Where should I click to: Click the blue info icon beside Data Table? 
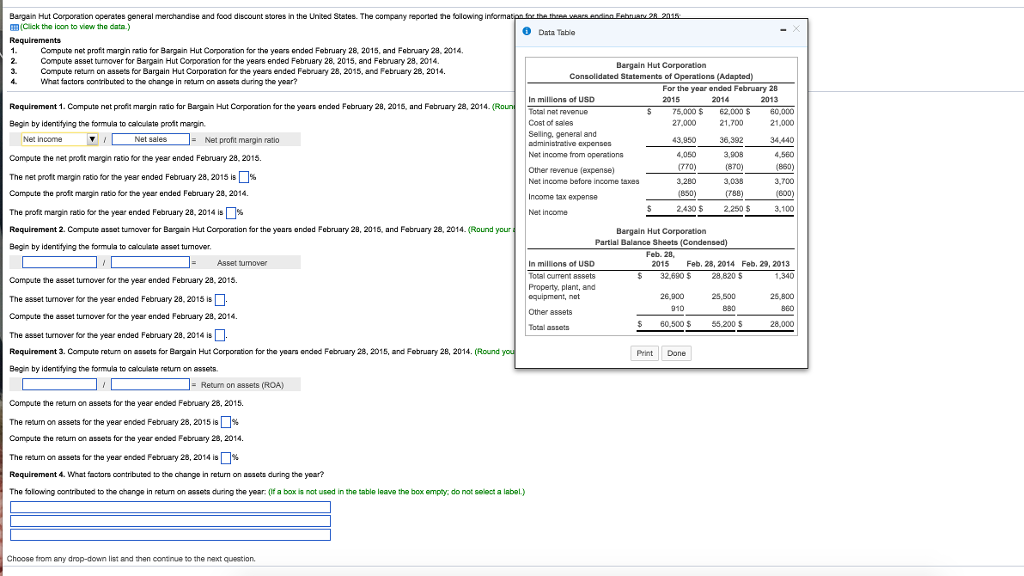pyautogui.click(x=527, y=32)
